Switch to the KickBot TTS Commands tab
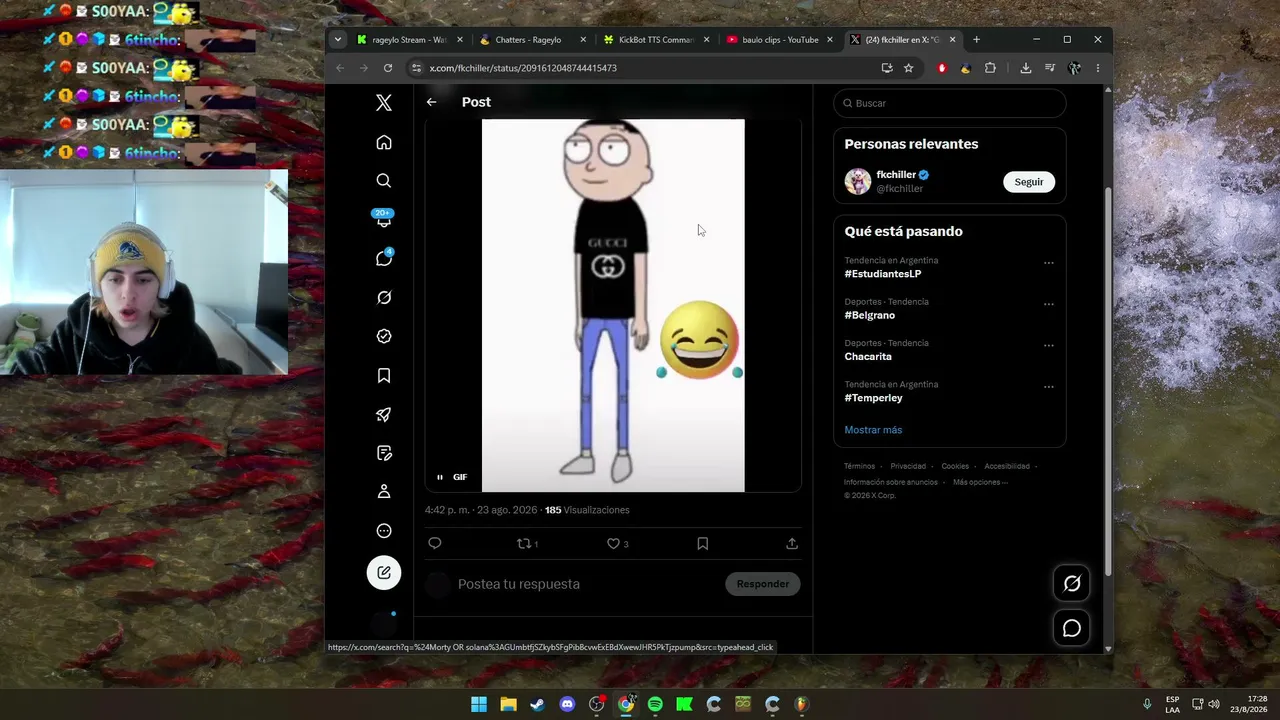The height and width of the screenshot is (720, 1280). coord(656,40)
